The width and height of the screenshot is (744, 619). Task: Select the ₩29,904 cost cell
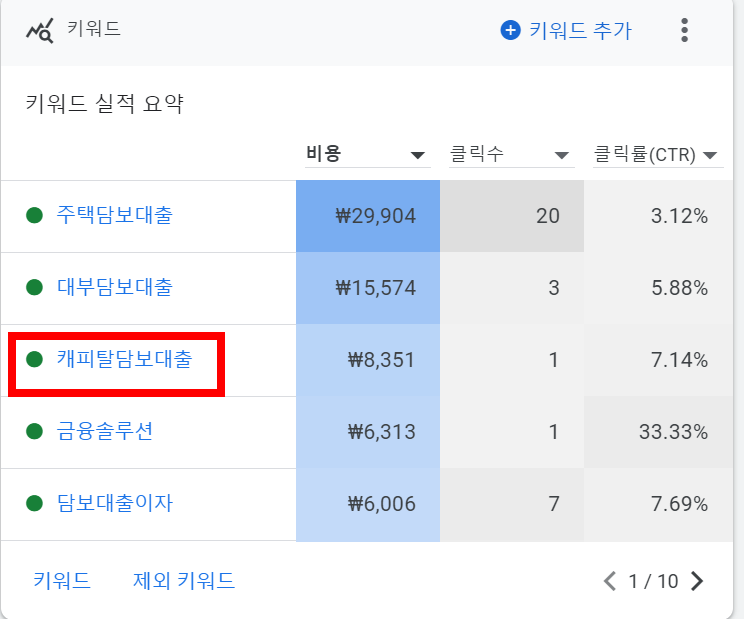click(368, 216)
